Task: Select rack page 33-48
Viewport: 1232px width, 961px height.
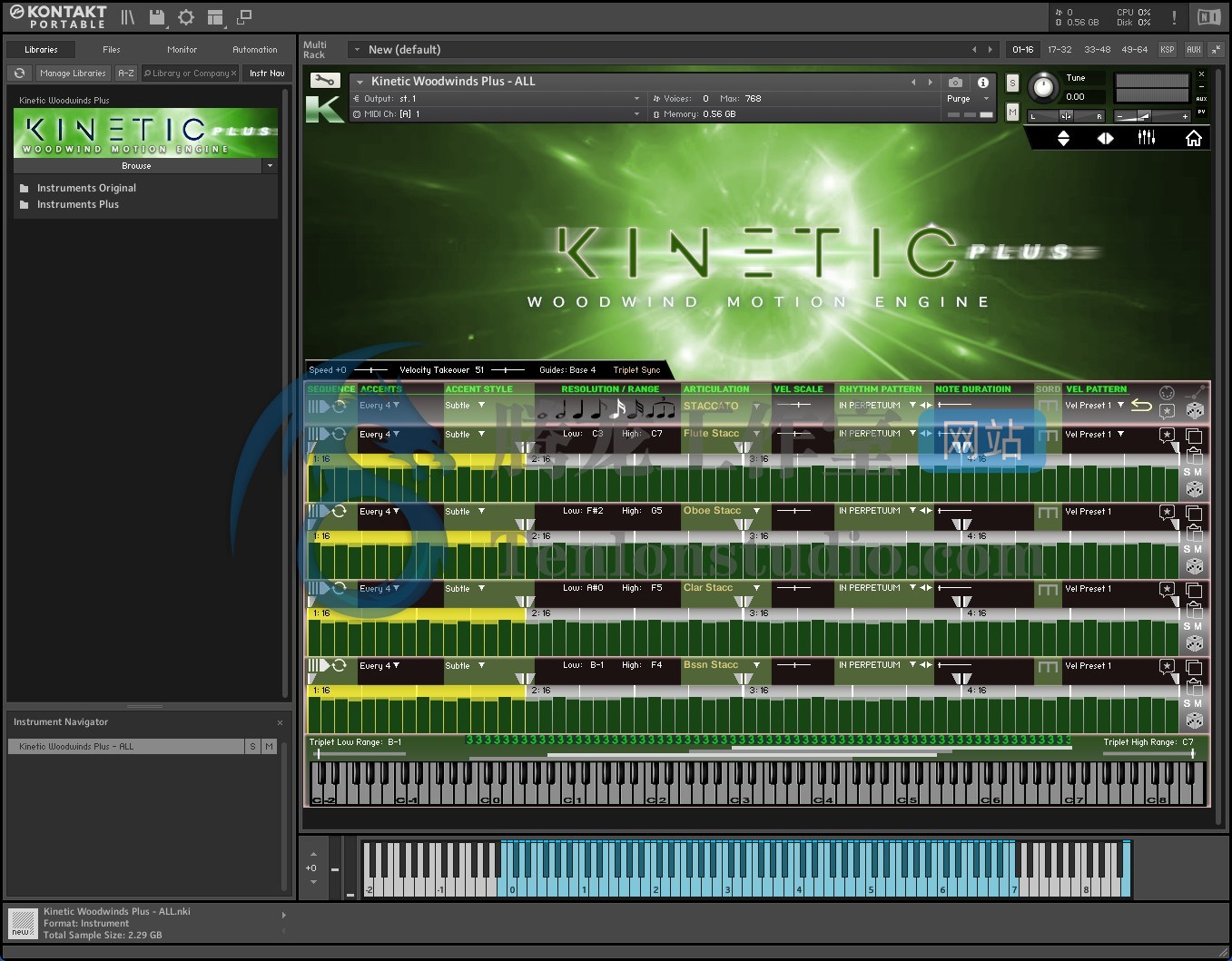Action: pyautogui.click(x=1097, y=50)
